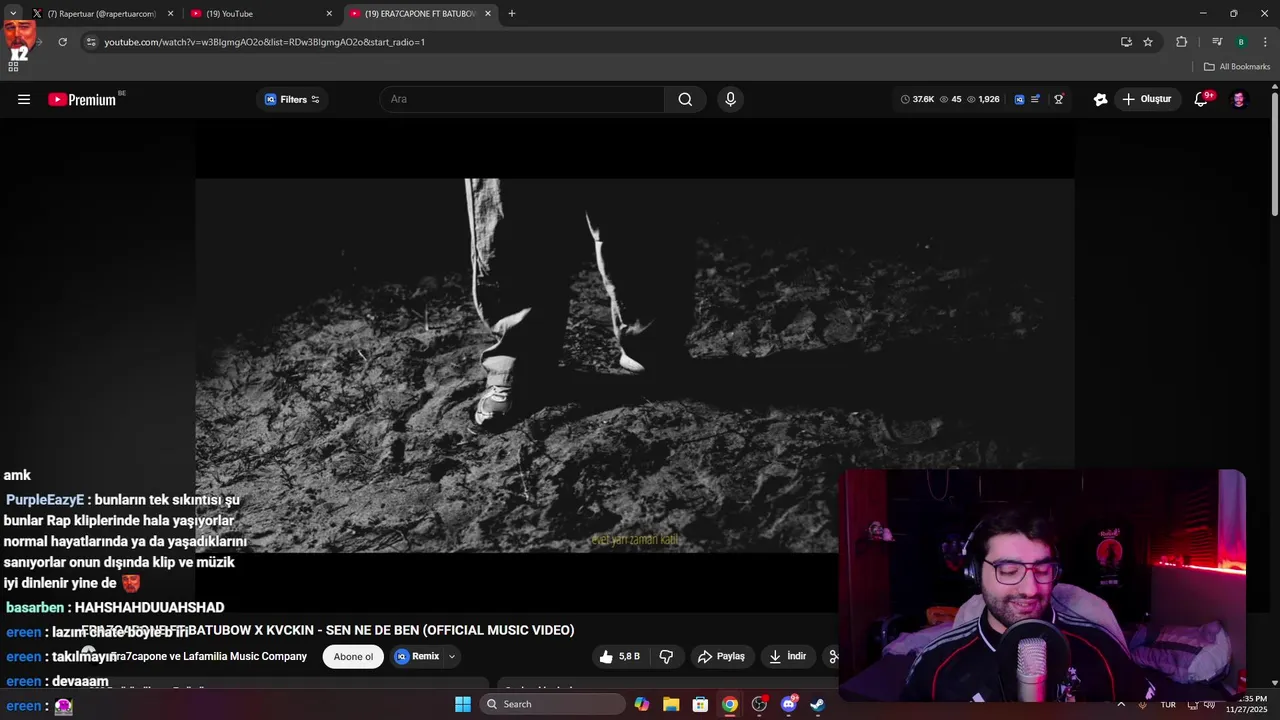Open the YouTube hamburger guide menu
Image resolution: width=1280 pixels, height=720 pixels.
pos(24,99)
